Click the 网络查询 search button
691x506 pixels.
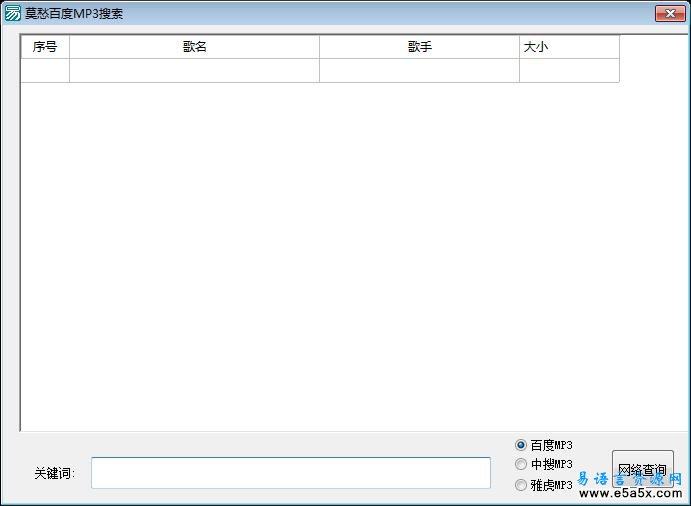643,469
